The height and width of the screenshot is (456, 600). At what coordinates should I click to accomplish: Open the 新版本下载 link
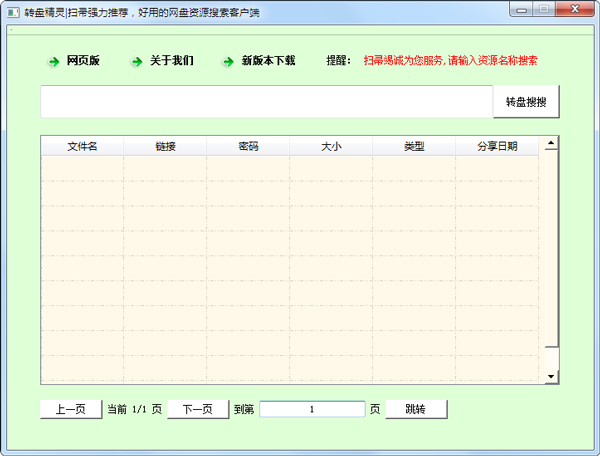(x=268, y=61)
